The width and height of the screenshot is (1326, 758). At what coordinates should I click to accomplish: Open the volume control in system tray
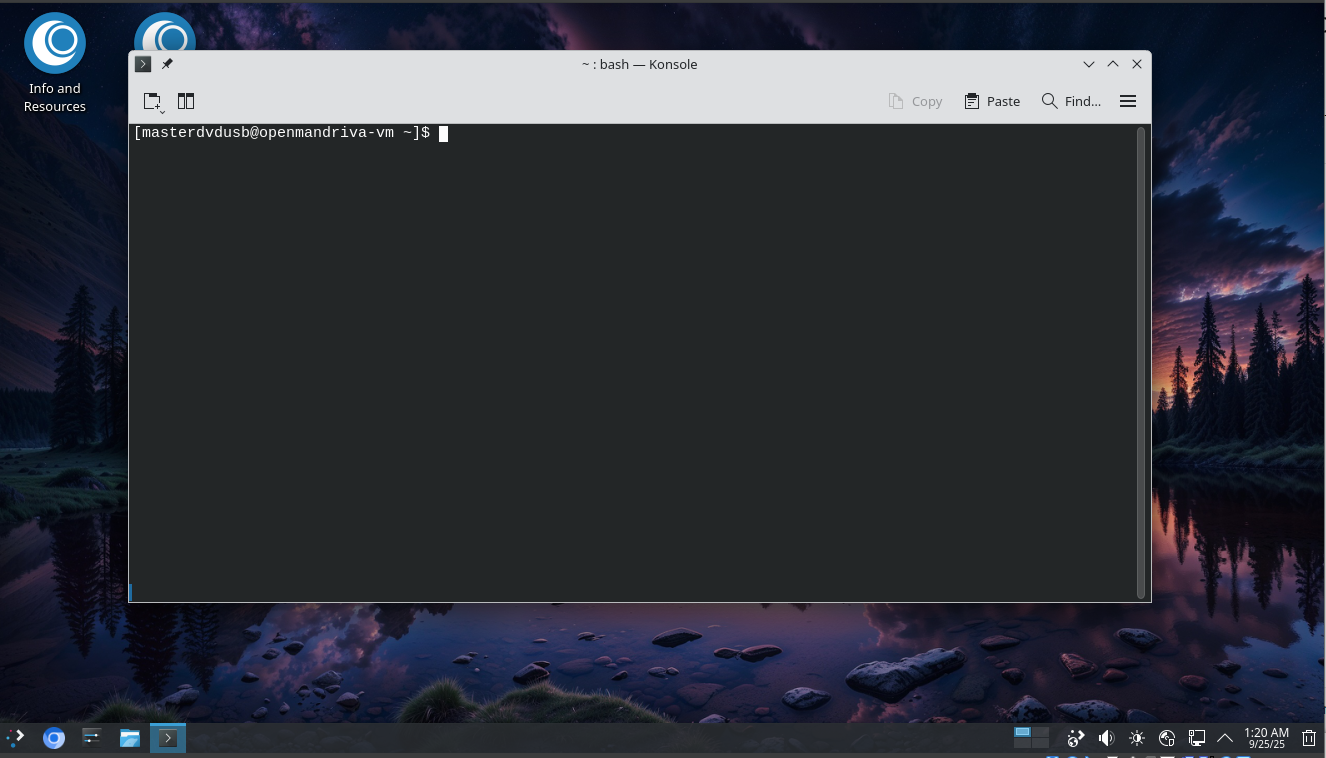[x=1106, y=738]
